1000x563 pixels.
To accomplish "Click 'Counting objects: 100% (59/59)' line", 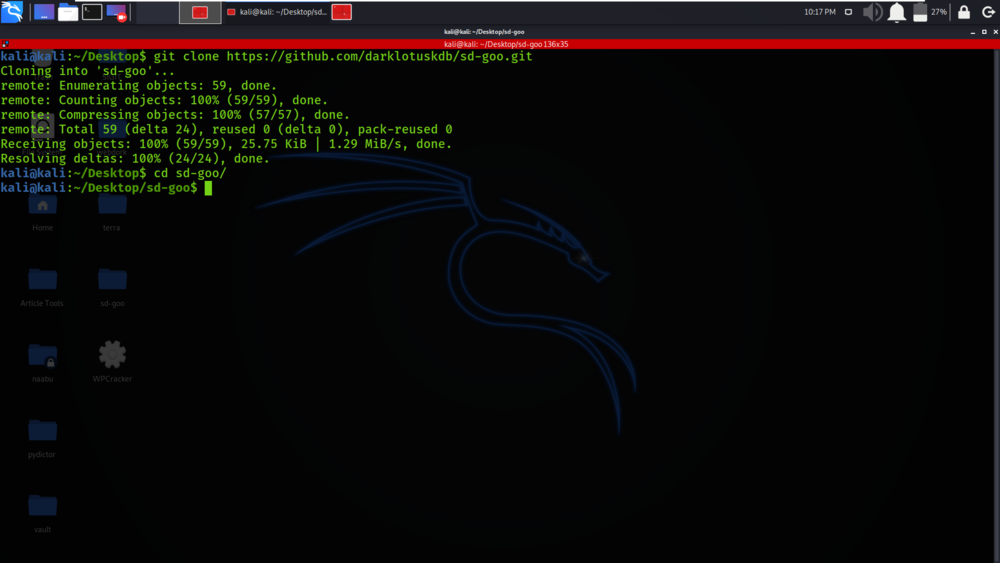I will [193, 100].
